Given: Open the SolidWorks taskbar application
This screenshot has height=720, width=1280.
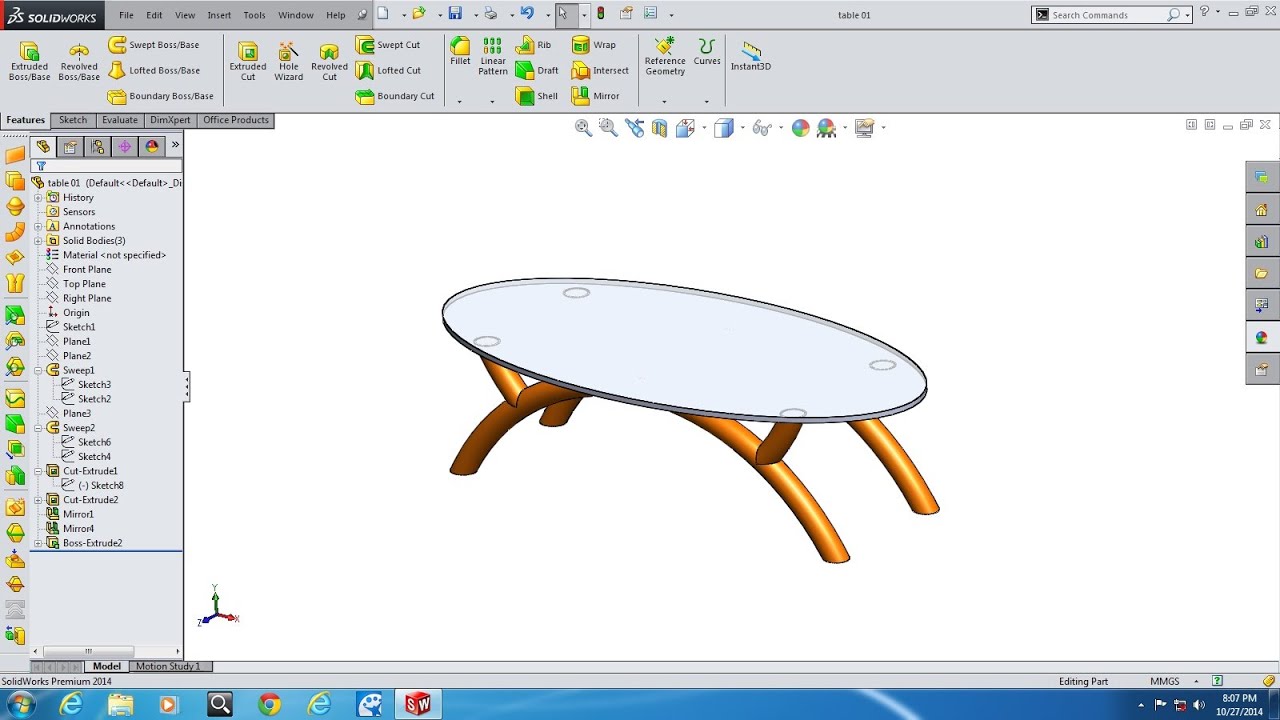Looking at the screenshot, I should pyautogui.click(x=418, y=704).
